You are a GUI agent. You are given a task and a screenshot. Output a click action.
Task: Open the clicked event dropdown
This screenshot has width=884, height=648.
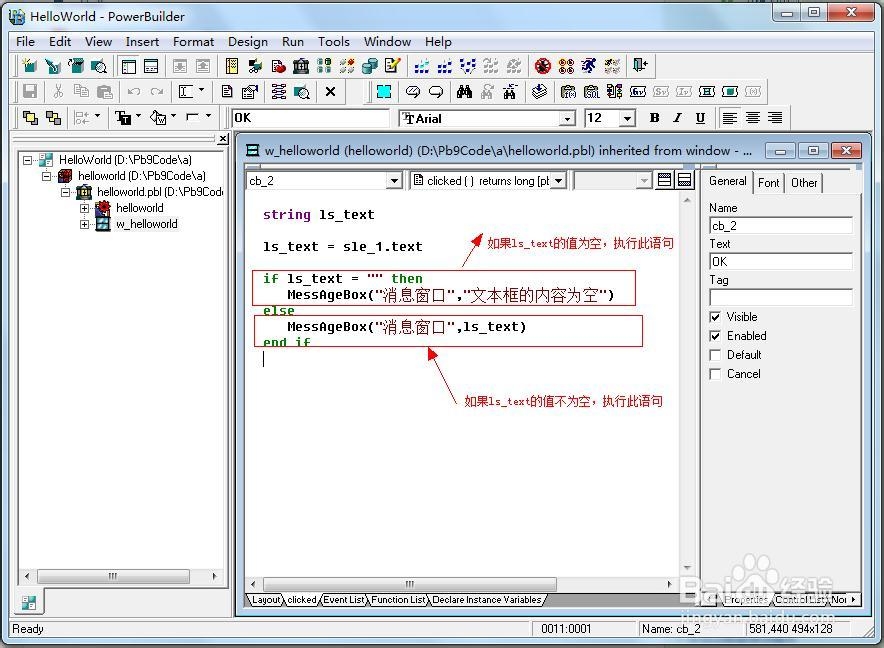pyautogui.click(x=558, y=181)
